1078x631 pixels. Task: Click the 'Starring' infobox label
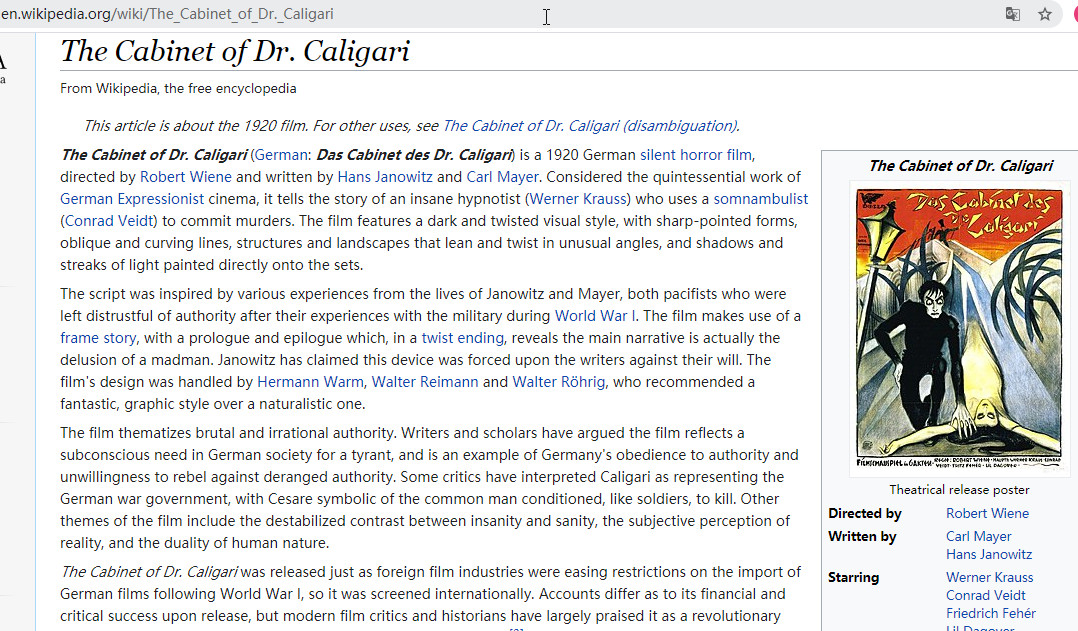pos(853,577)
